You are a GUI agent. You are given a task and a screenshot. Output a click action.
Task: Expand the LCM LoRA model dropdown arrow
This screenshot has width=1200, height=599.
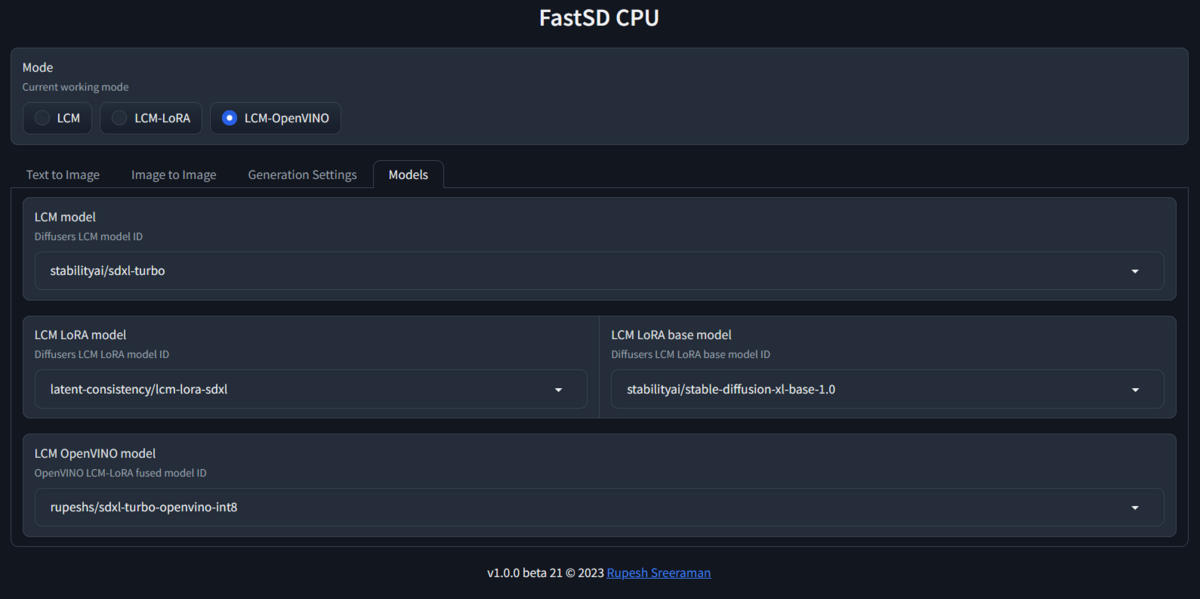[x=558, y=389]
